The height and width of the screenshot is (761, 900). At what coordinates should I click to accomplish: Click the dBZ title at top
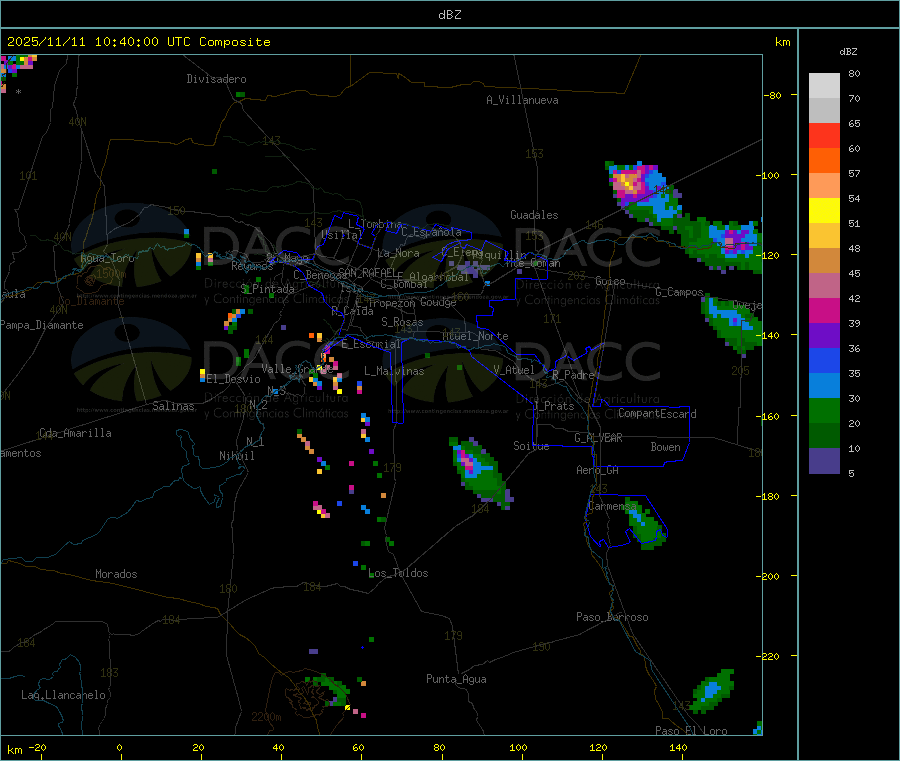pos(449,15)
